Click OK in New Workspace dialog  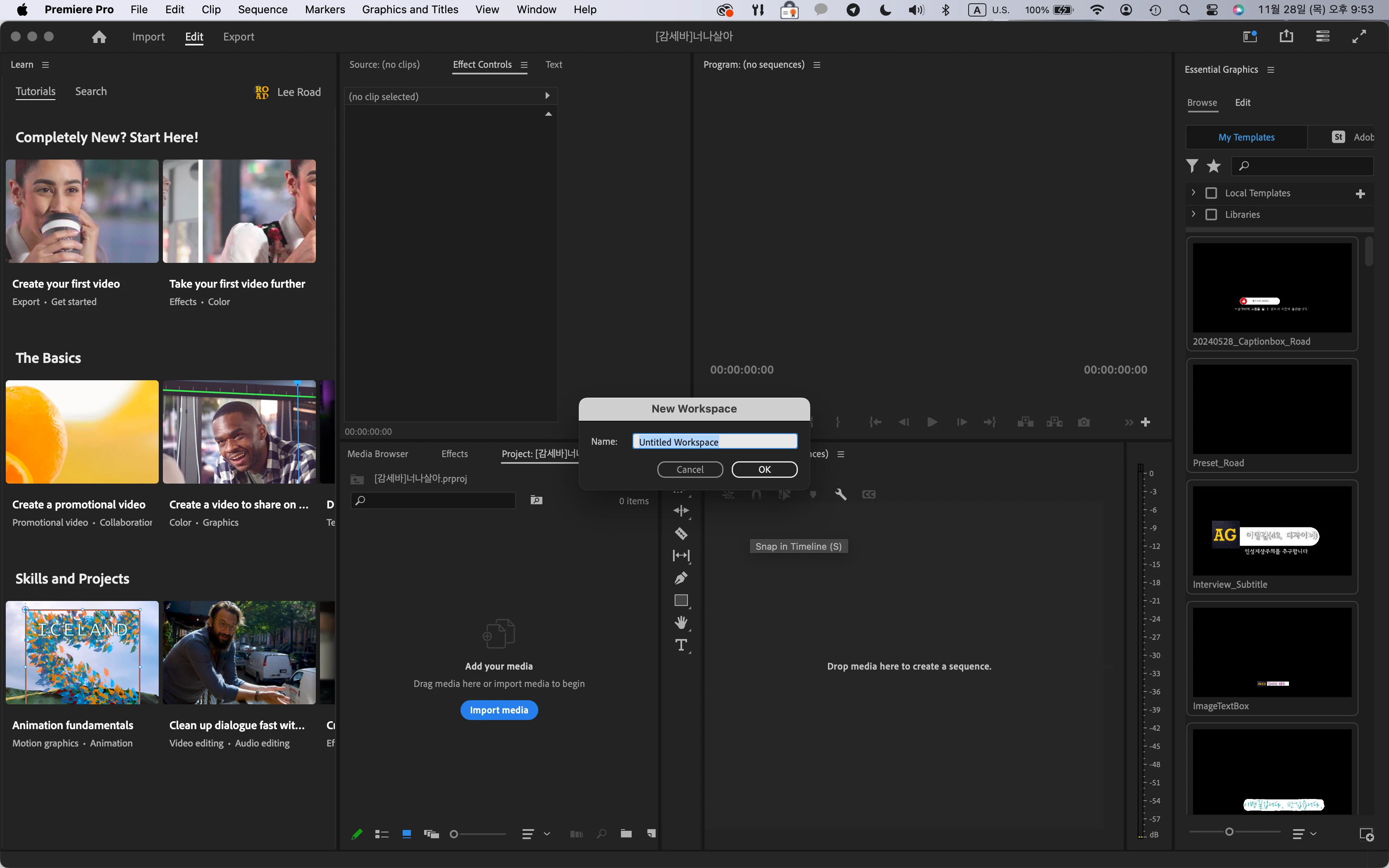point(764,470)
